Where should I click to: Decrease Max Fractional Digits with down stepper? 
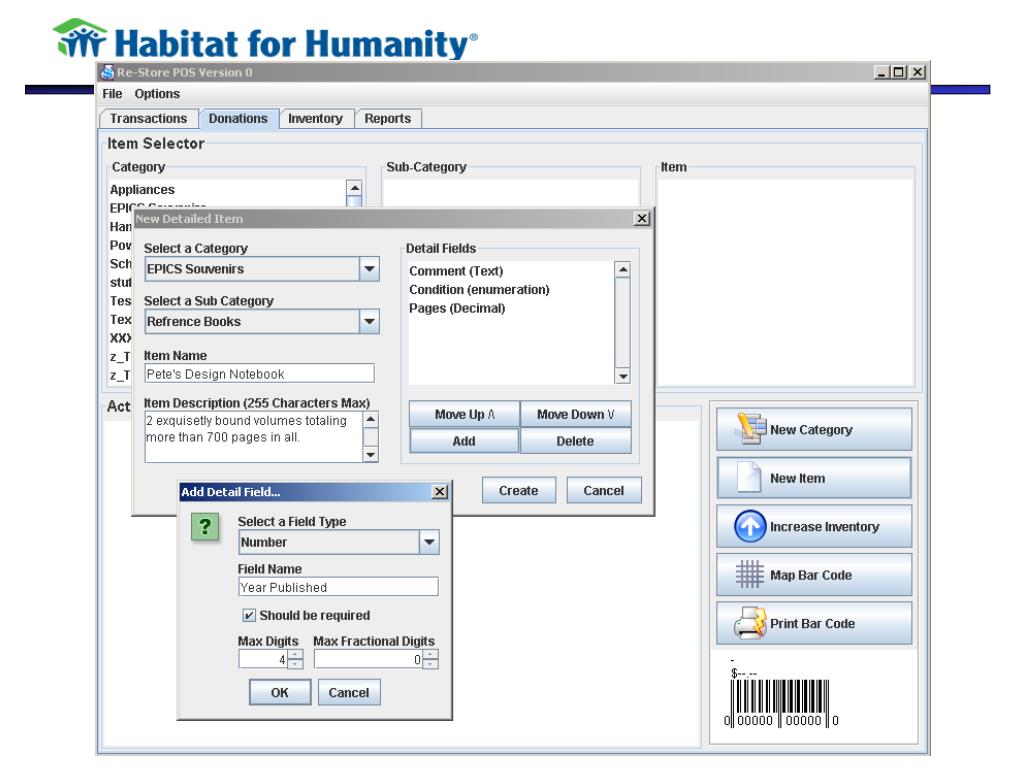430,664
